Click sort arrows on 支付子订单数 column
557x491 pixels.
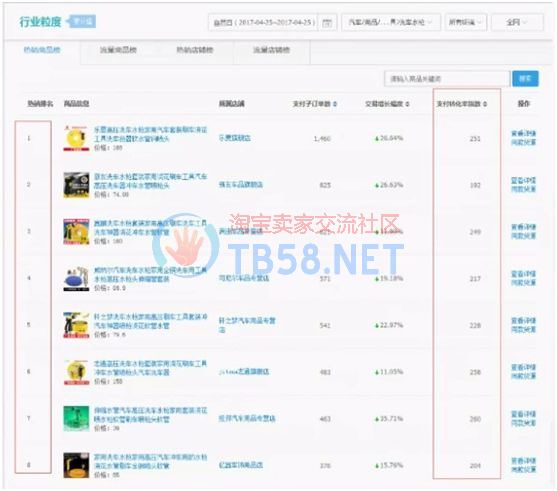[x=335, y=104]
